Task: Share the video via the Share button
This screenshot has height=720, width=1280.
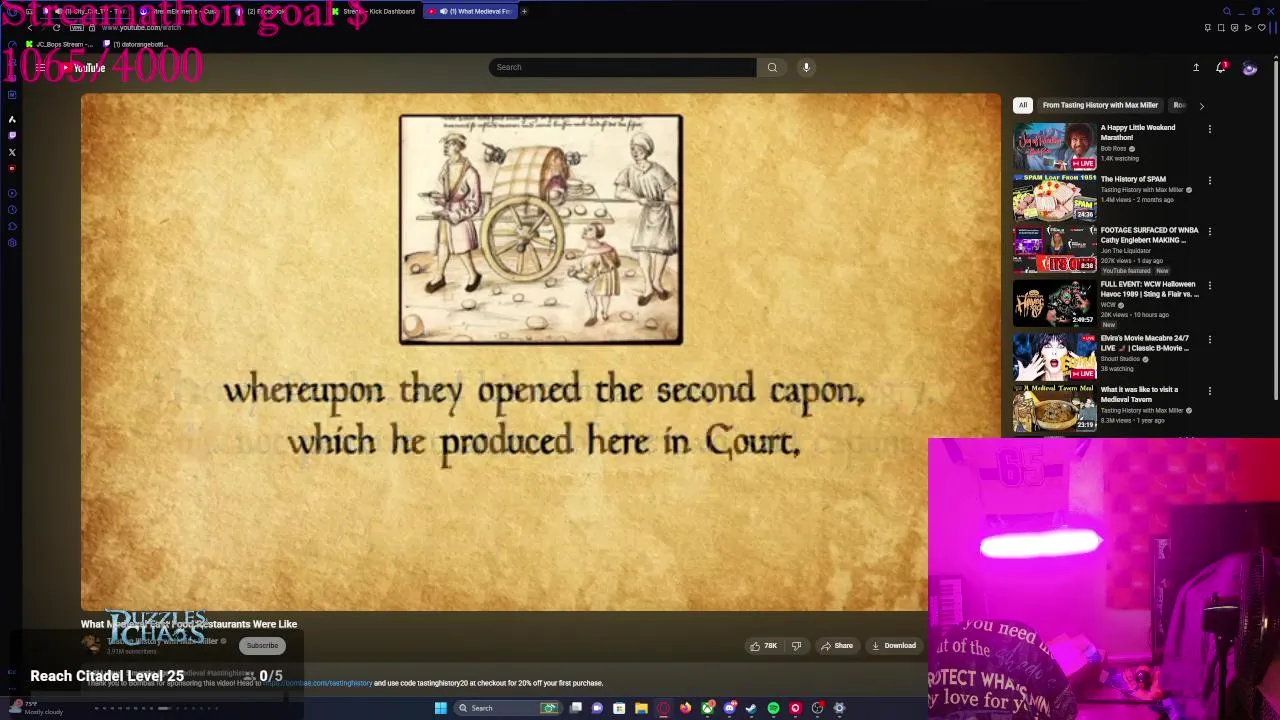Action: [x=837, y=646]
